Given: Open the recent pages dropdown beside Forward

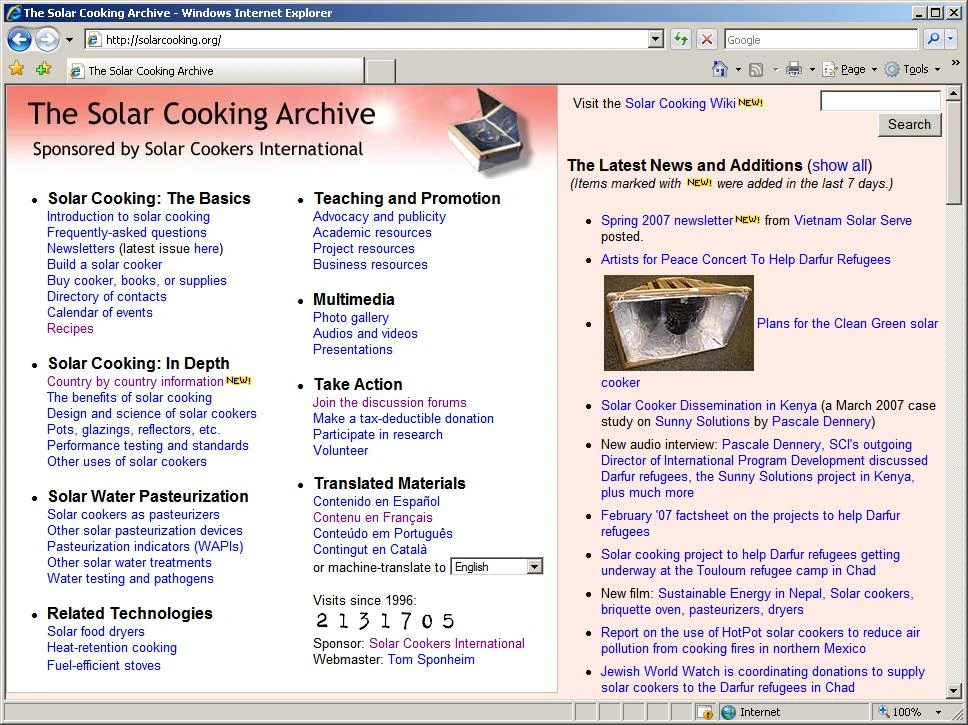Looking at the screenshot, I should 69,40.
